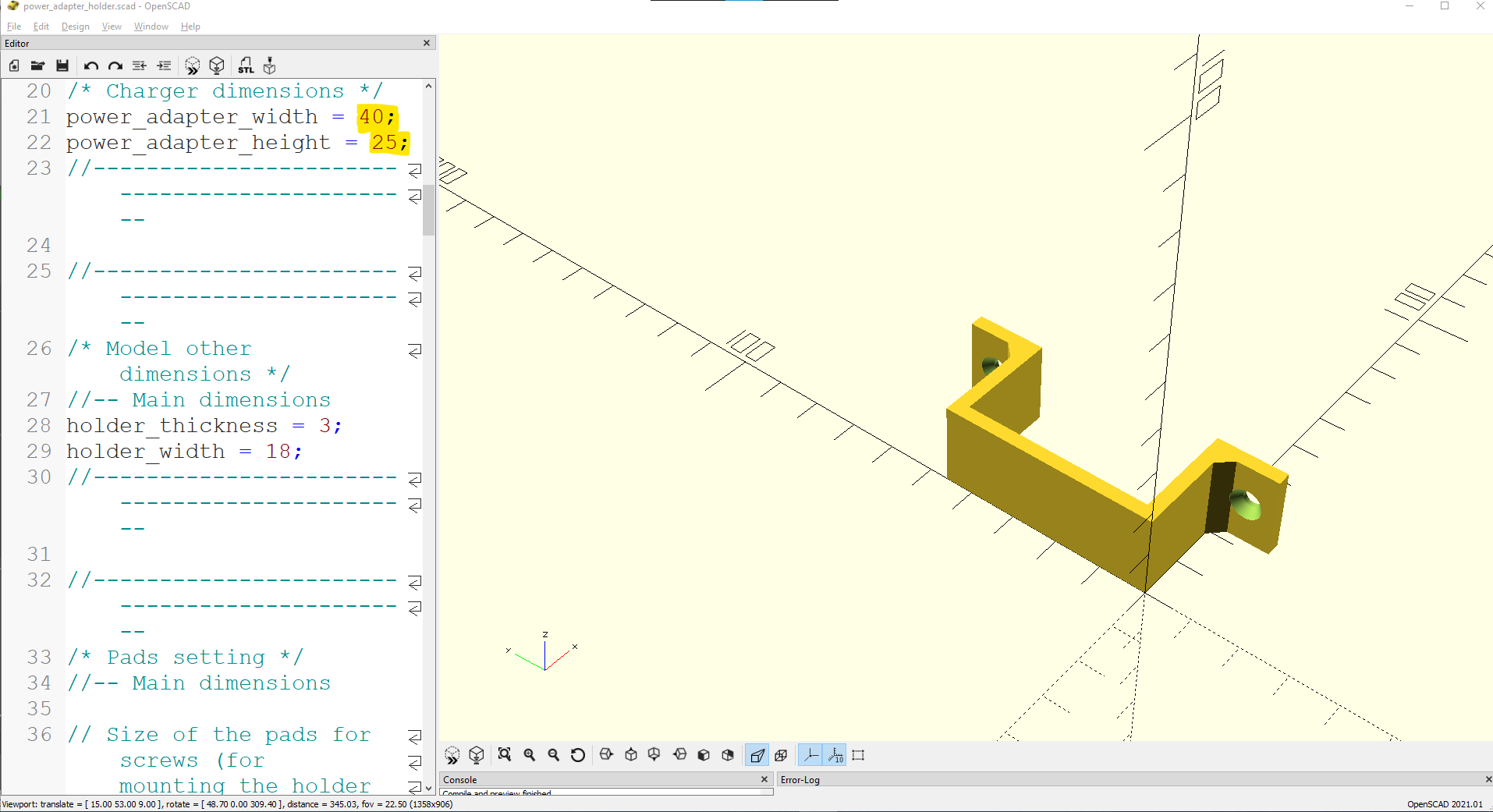Click the editor scrollbar up arrow
The height and width of the screenshot is (812, 1493).
pyautogui.click(x=428, y=86)
